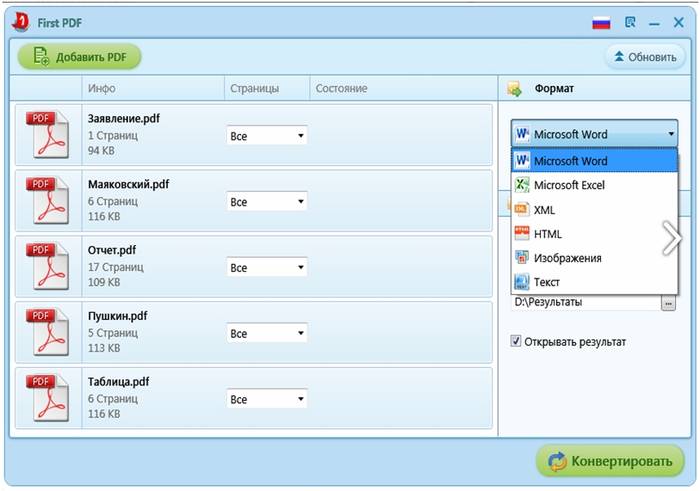This screenshot has height=491, width=700.
Task: Click the images icon beside Изображения
Action: coord(521,257)
